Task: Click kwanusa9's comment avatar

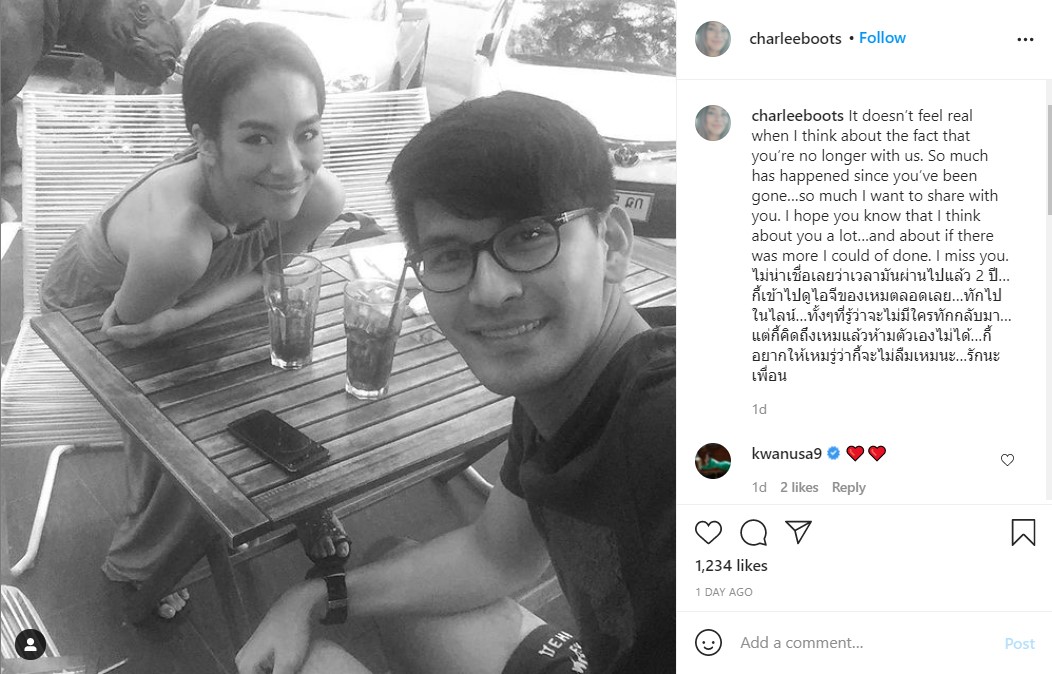Action: [713, 461]
